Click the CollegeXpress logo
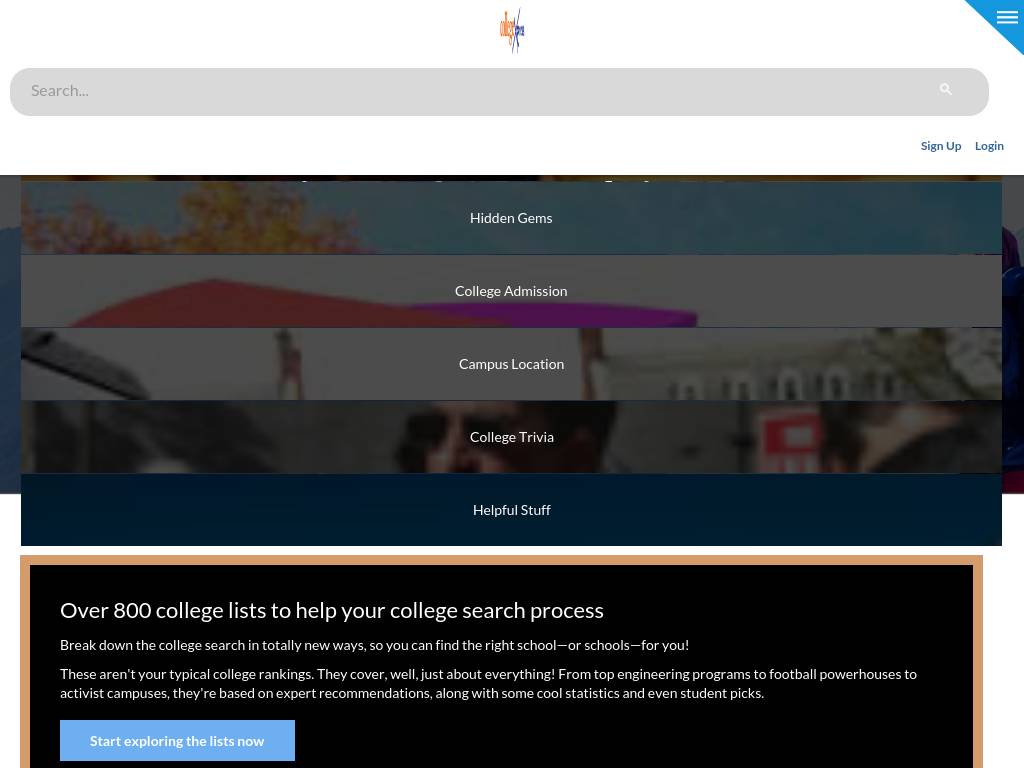 point(512,31)
